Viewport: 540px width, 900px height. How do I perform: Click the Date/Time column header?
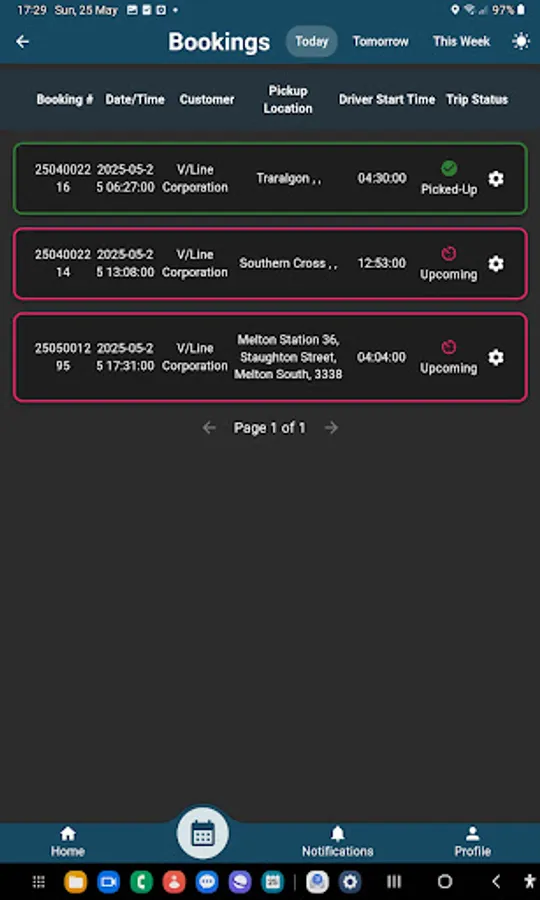[135, 99]
